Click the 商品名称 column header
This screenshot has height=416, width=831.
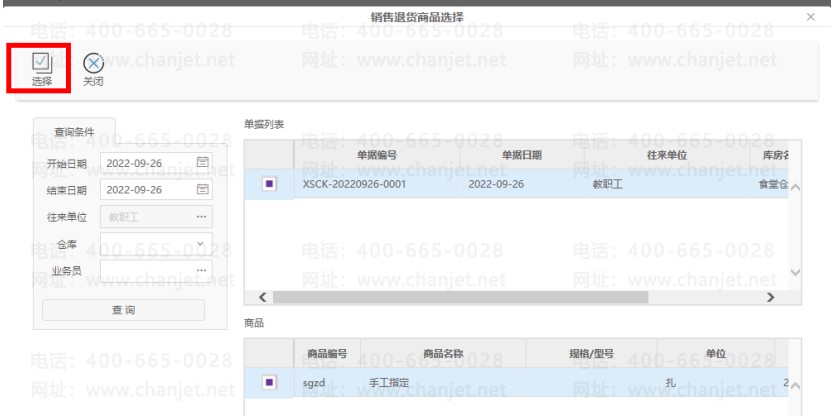point(444,353)
